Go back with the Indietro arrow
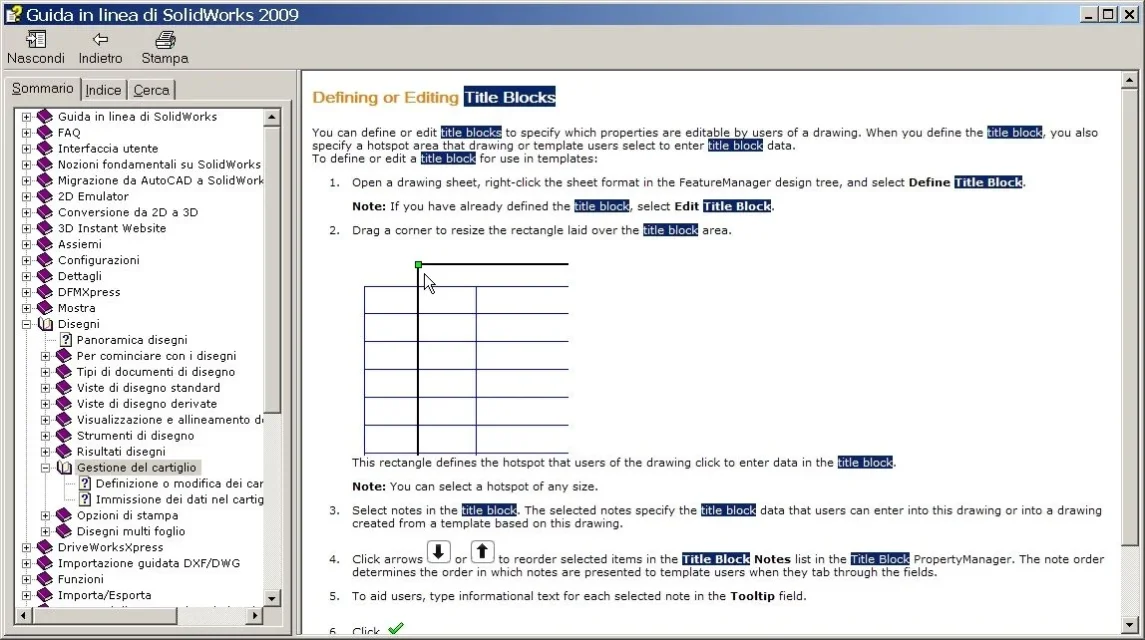This screenshot has height=640, width=1145. point(101,39)
